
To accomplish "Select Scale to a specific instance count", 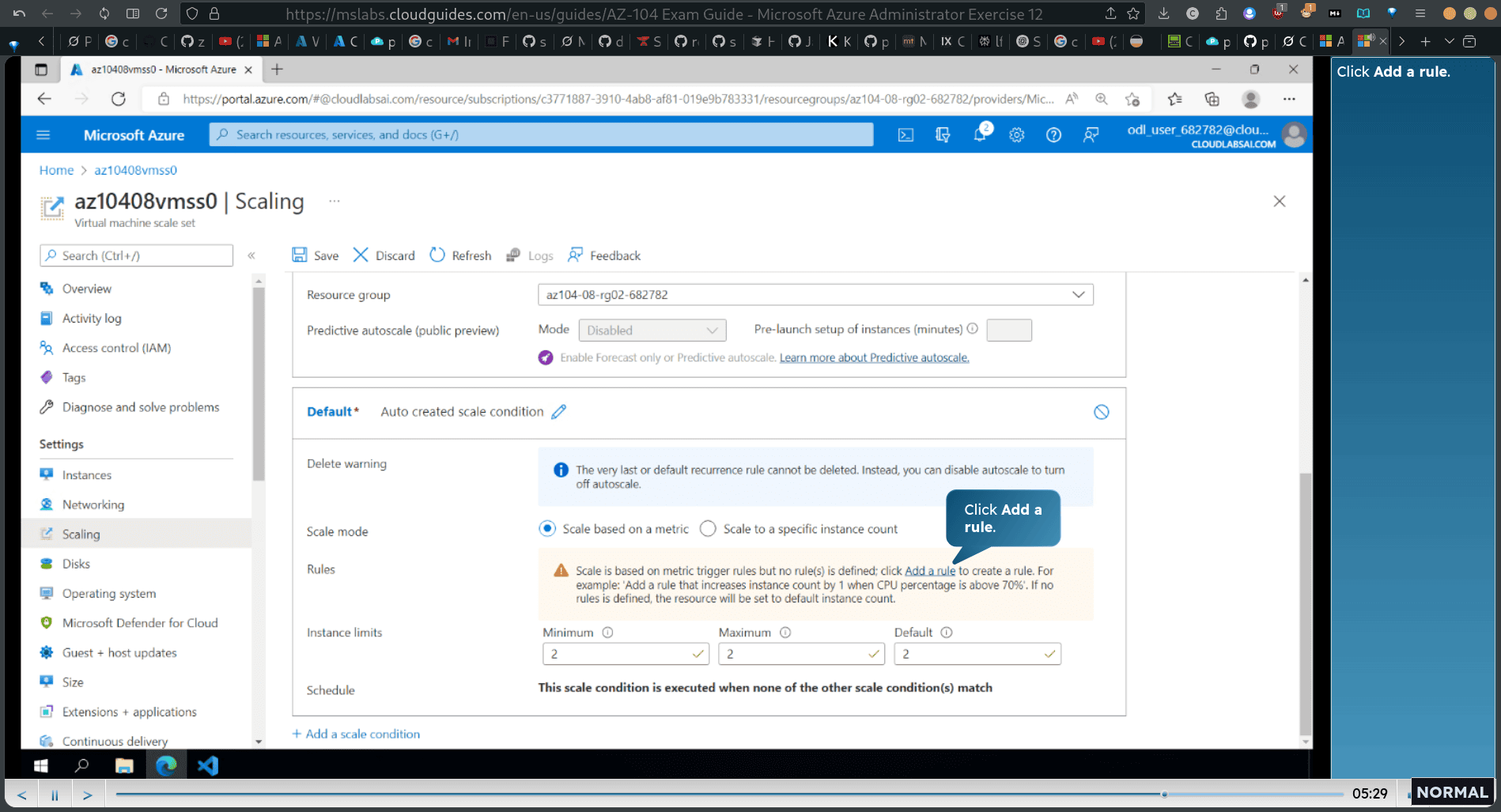I will click(708, 528).
